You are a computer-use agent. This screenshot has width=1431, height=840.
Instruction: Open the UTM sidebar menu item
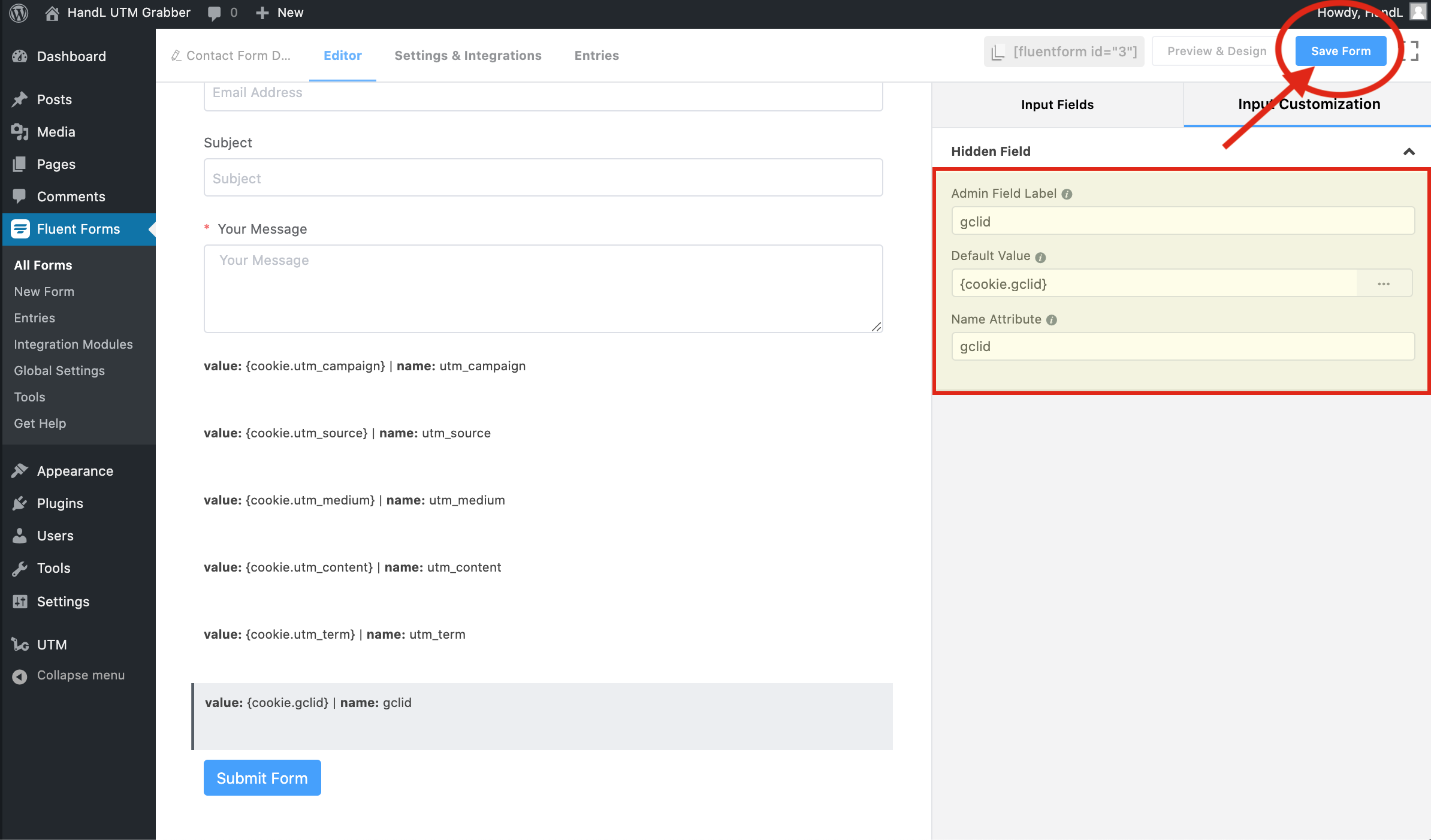click(52, 645)
